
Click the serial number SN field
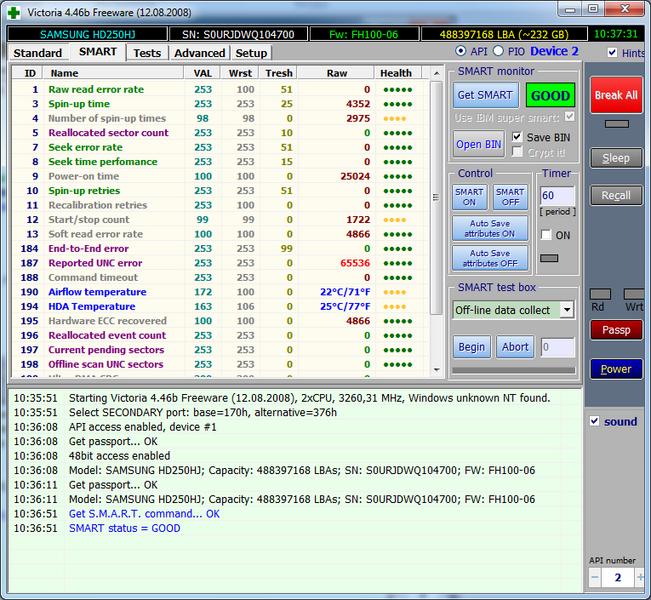239,34
